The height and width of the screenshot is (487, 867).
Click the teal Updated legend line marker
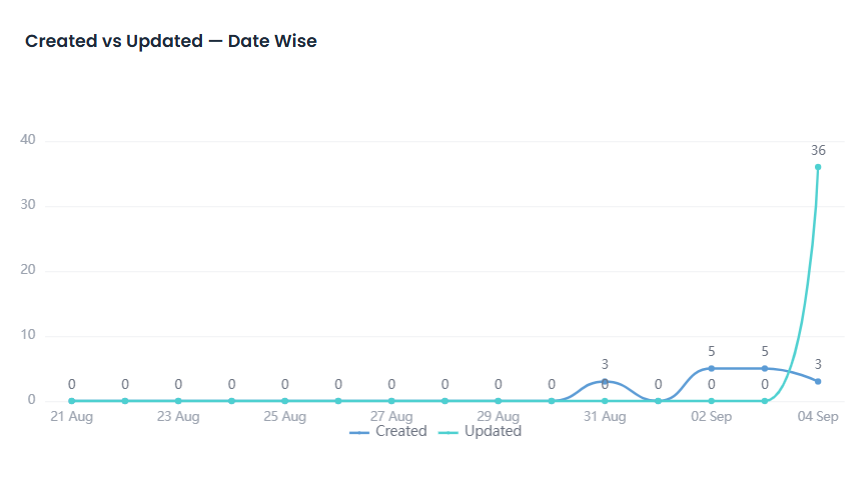click(448, 433)
